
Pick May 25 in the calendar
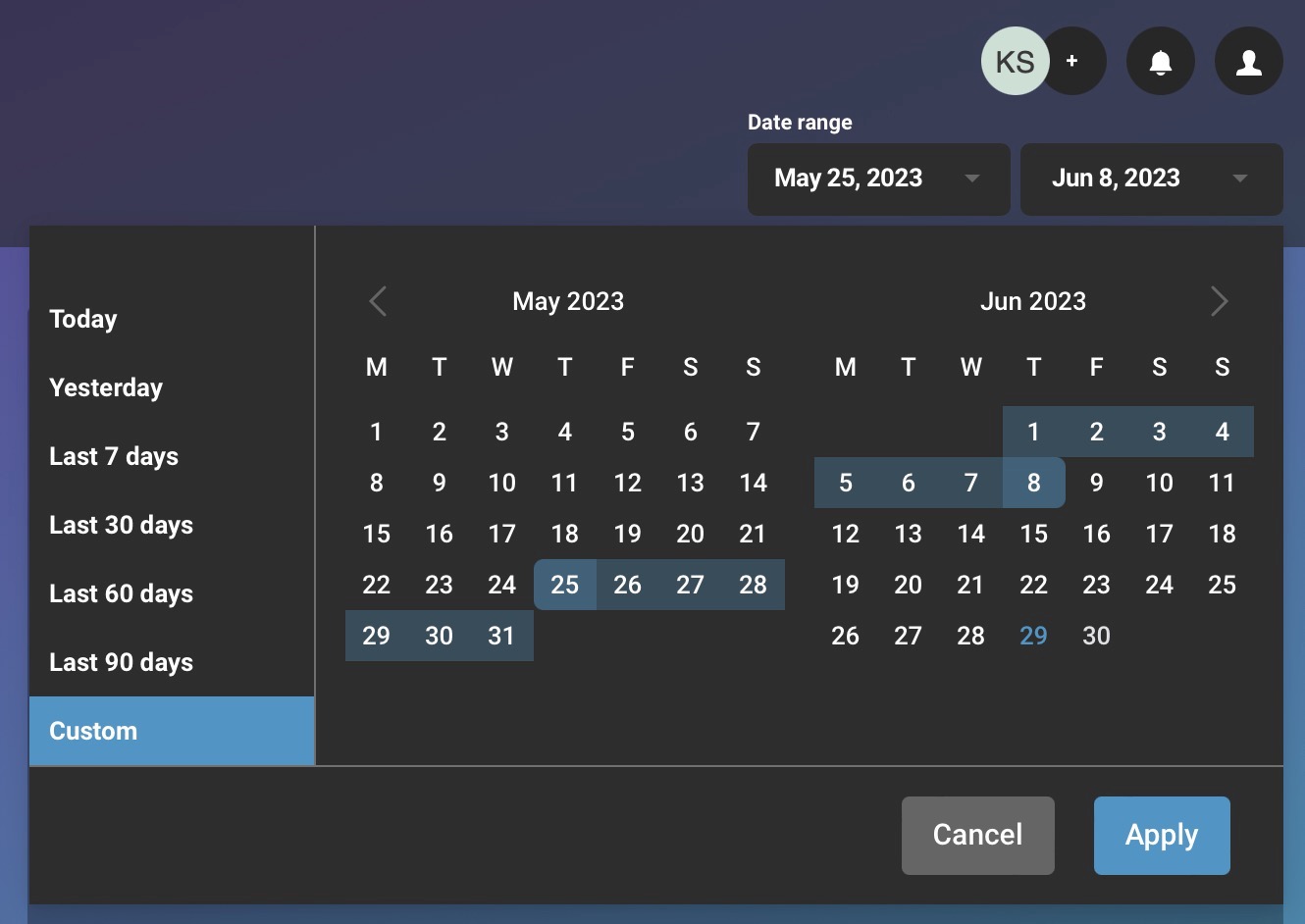click(564, 585)
